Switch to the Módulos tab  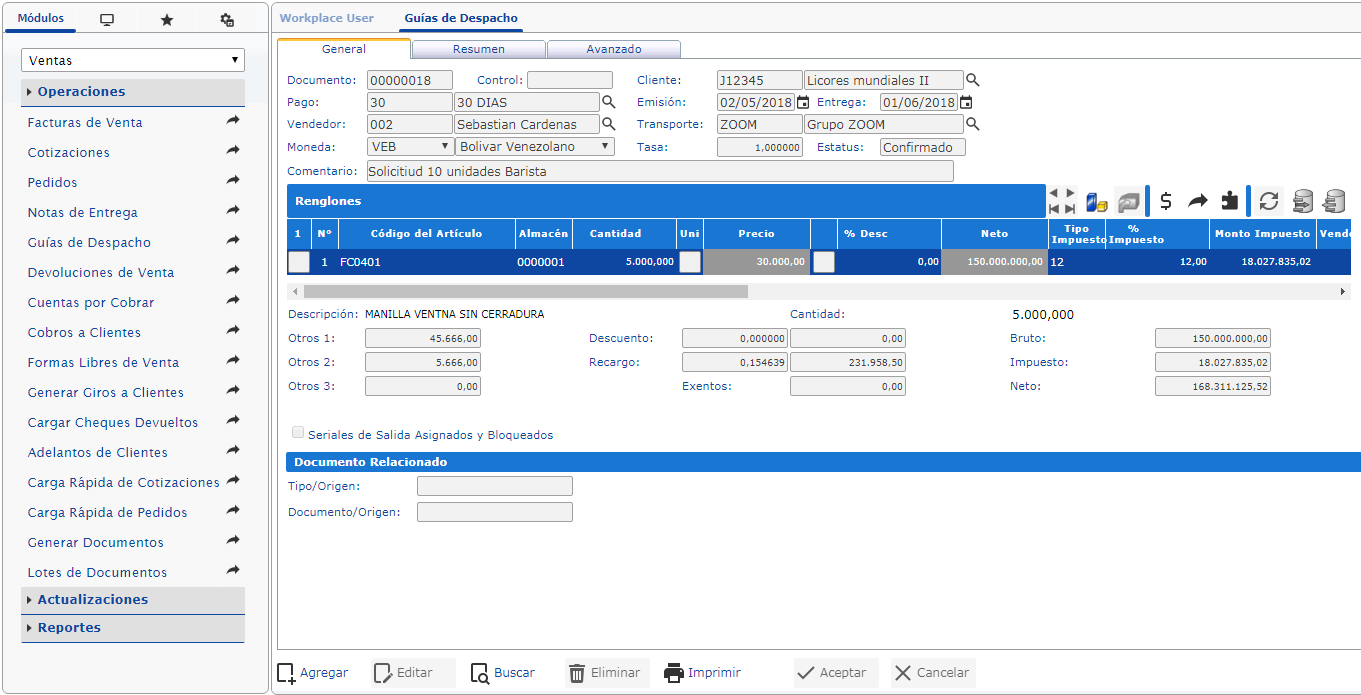tap(41, 19)
